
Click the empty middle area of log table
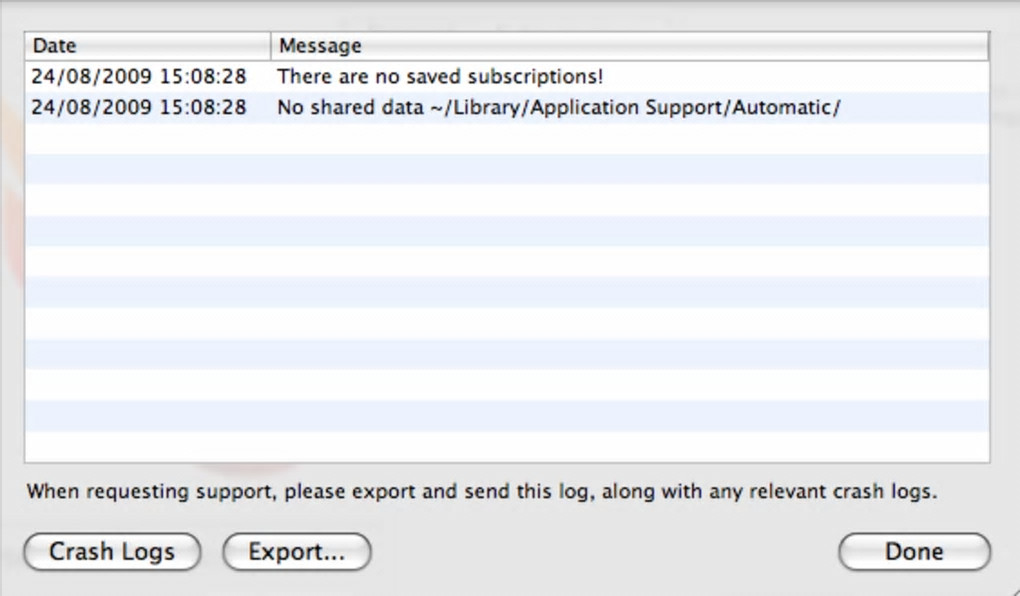click(506, 292)
